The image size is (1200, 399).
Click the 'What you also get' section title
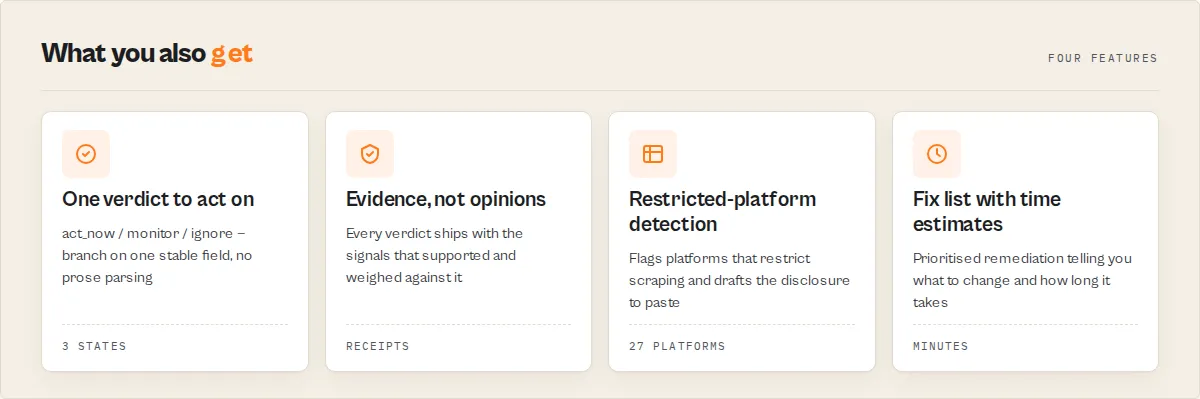(x=147, y=53)
